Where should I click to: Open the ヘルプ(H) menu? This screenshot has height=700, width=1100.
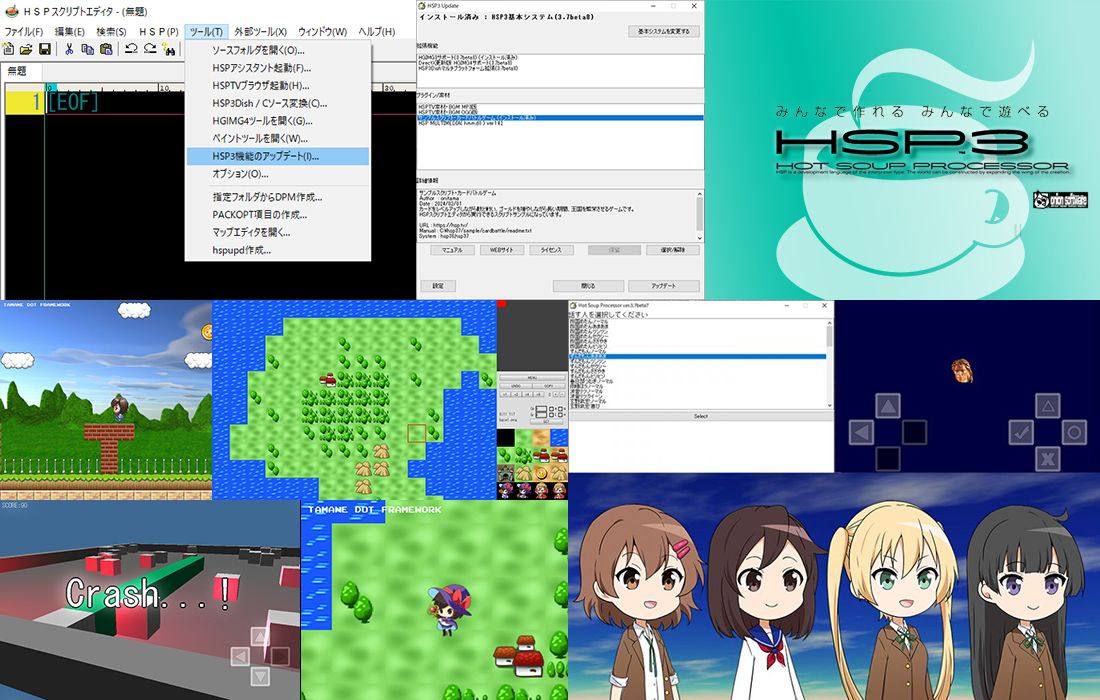(x=377, y=32)
